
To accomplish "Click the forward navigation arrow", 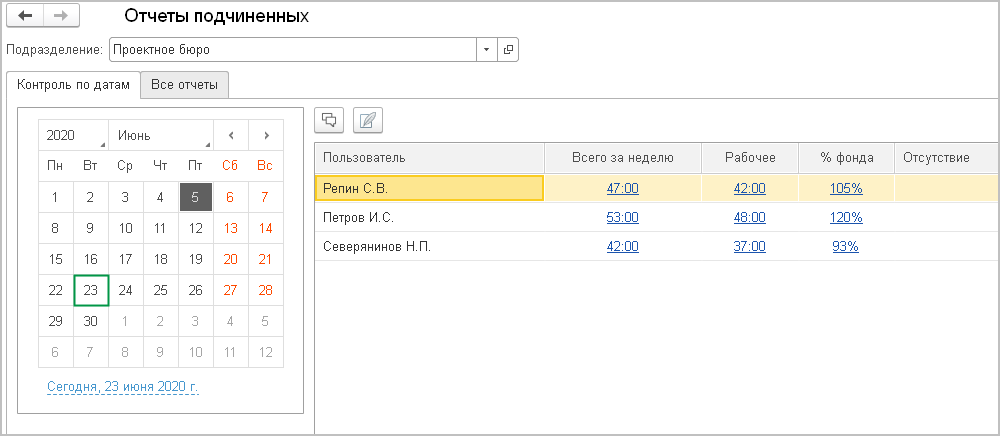I will (x=60, y=17).
